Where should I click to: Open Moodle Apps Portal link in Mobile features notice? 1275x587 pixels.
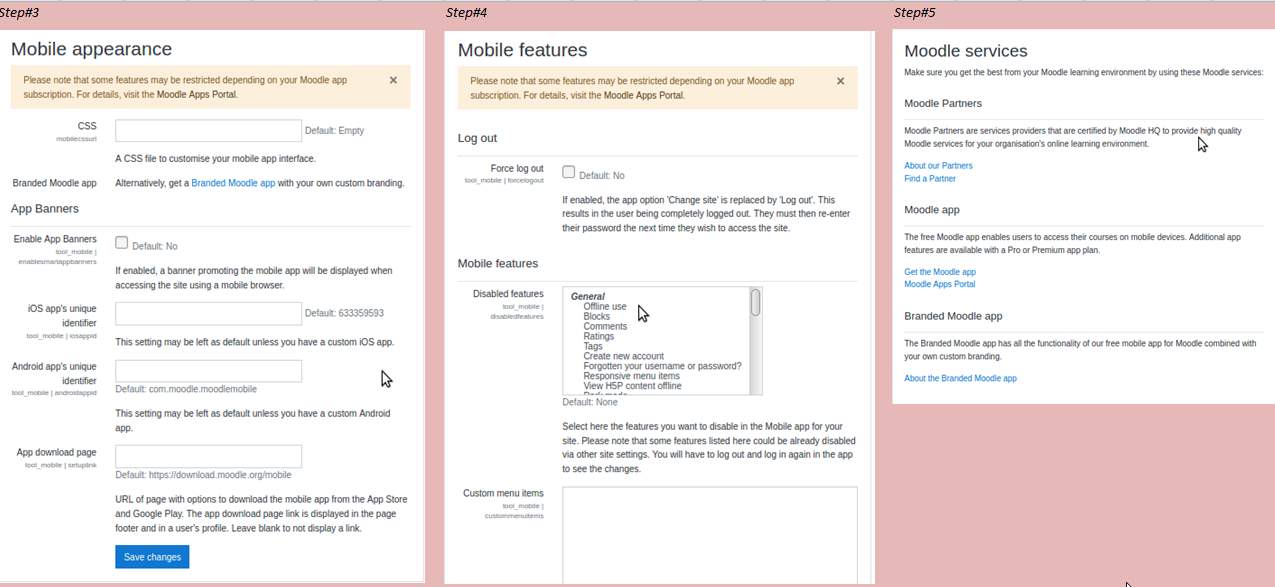pyautogui.click(x=644, y=95)
